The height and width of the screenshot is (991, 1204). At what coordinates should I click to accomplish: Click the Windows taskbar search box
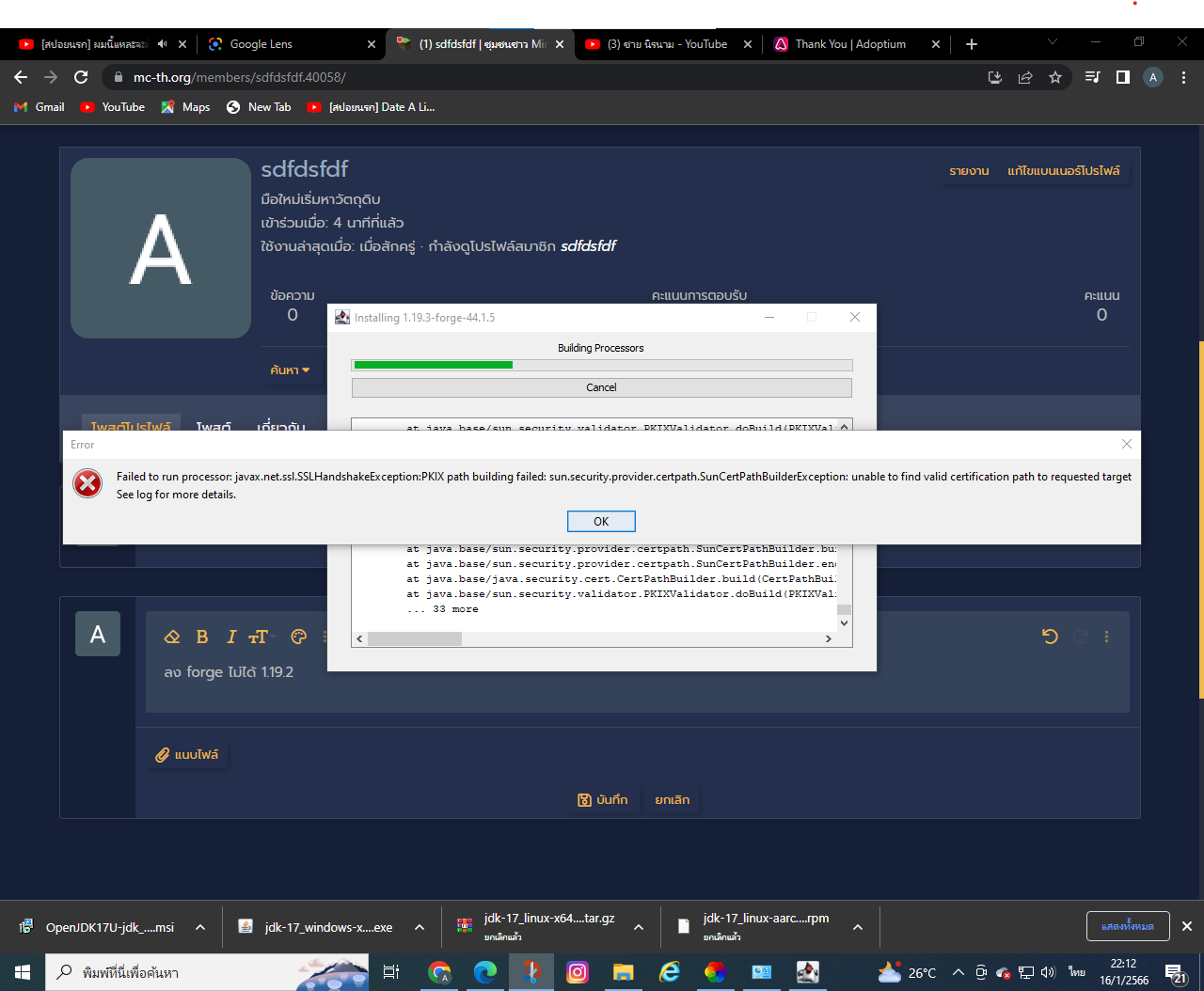(x=207, y=972)
